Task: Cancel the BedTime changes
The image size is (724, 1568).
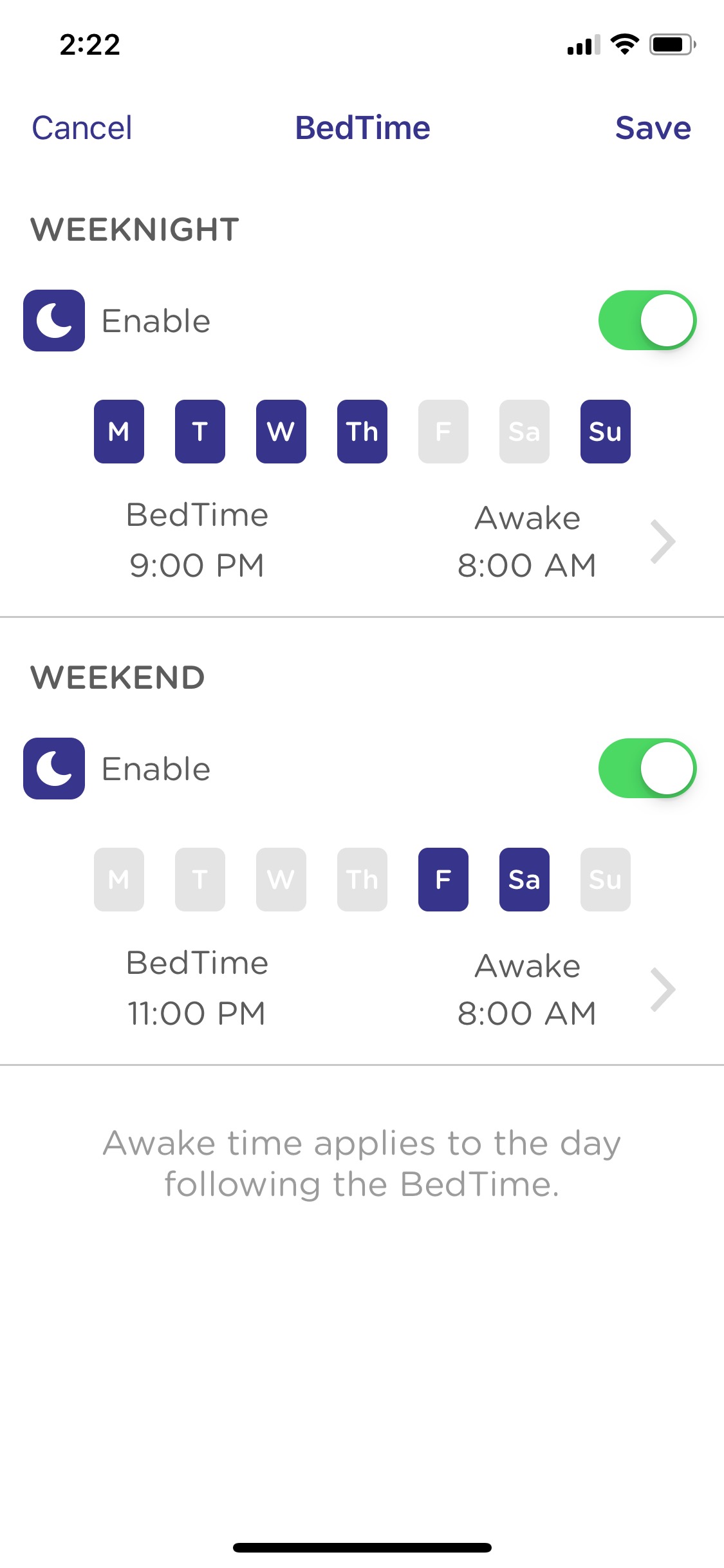Action: 82,127
